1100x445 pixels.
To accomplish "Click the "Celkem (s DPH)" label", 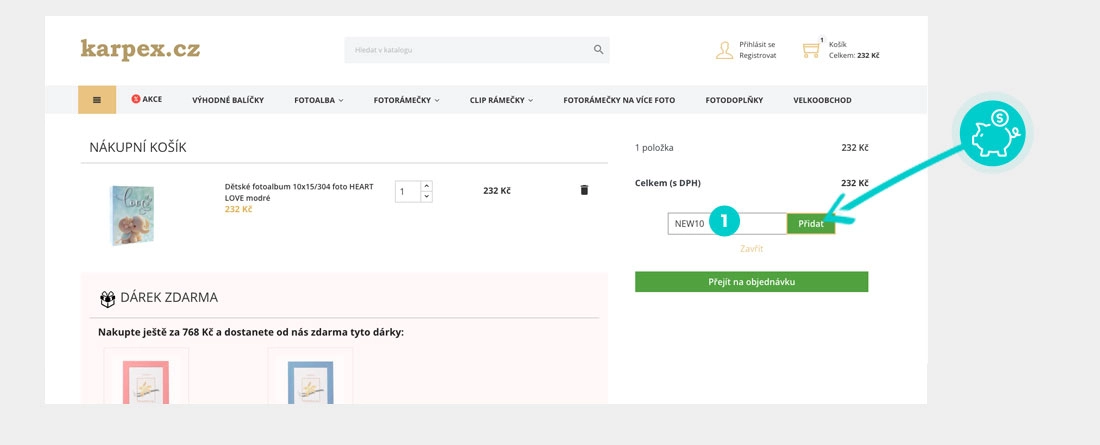I will (668, 183).
